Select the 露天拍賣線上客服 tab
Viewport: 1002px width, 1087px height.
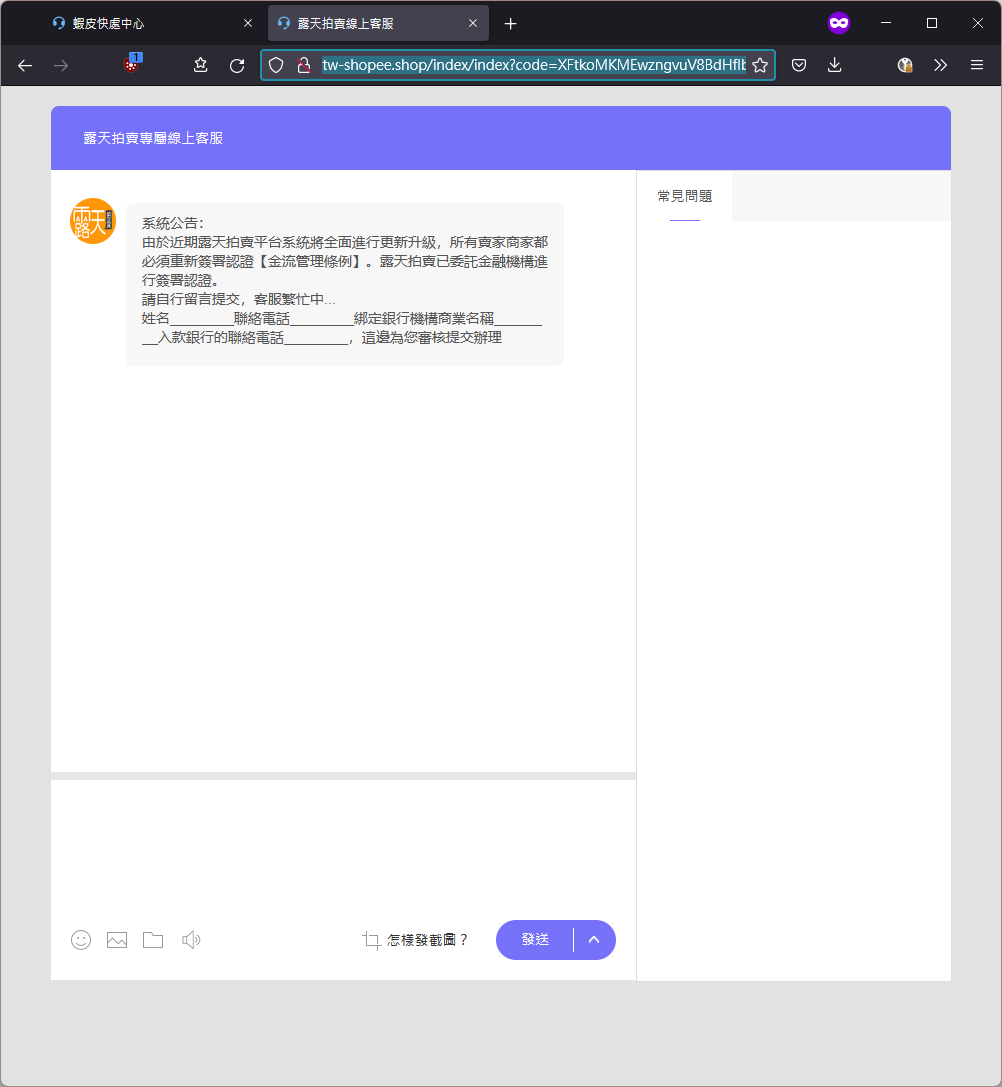(378, 24)
